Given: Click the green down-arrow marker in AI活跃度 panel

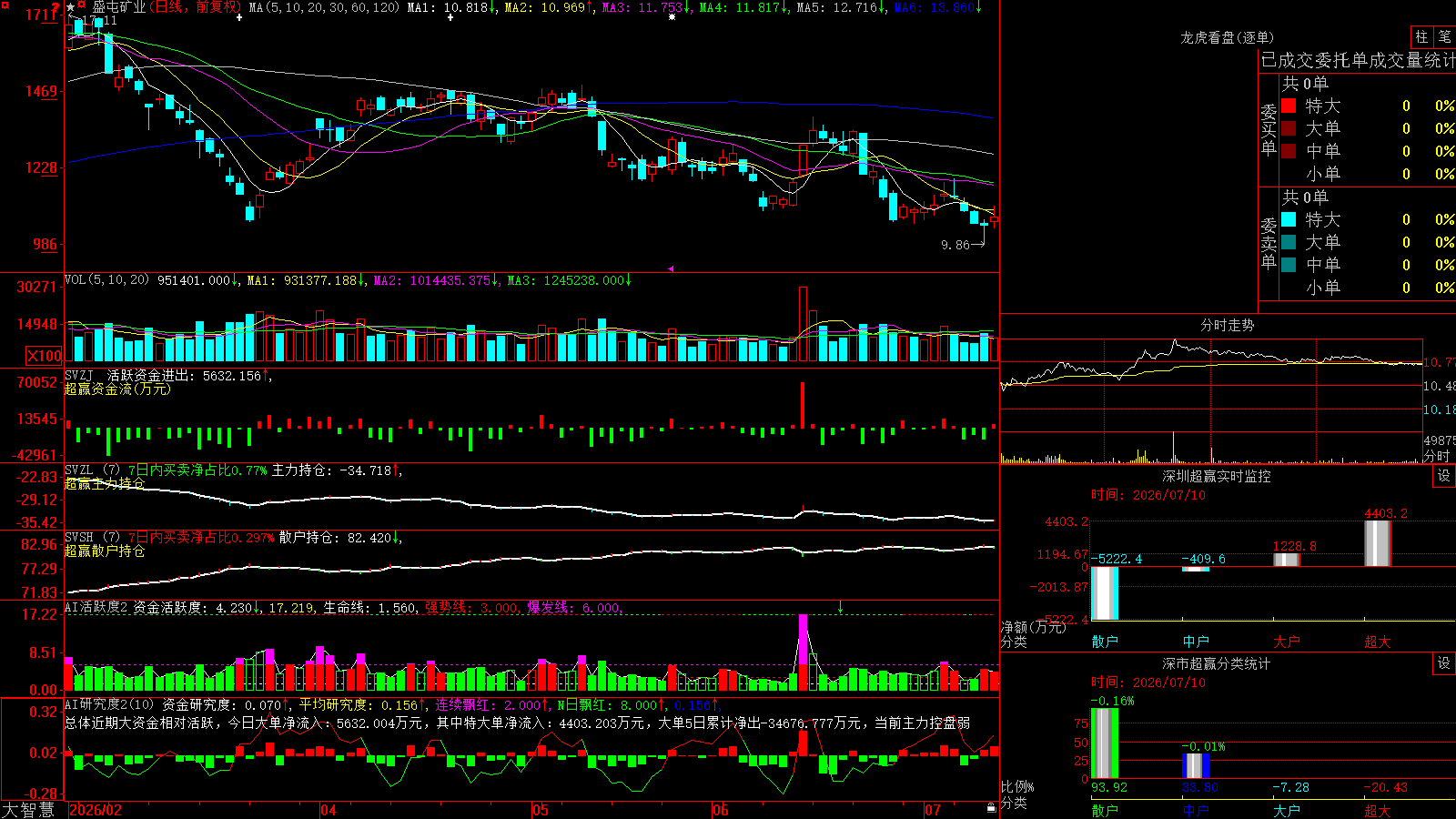Looking at the screenshot, I should tap(840, 607).
